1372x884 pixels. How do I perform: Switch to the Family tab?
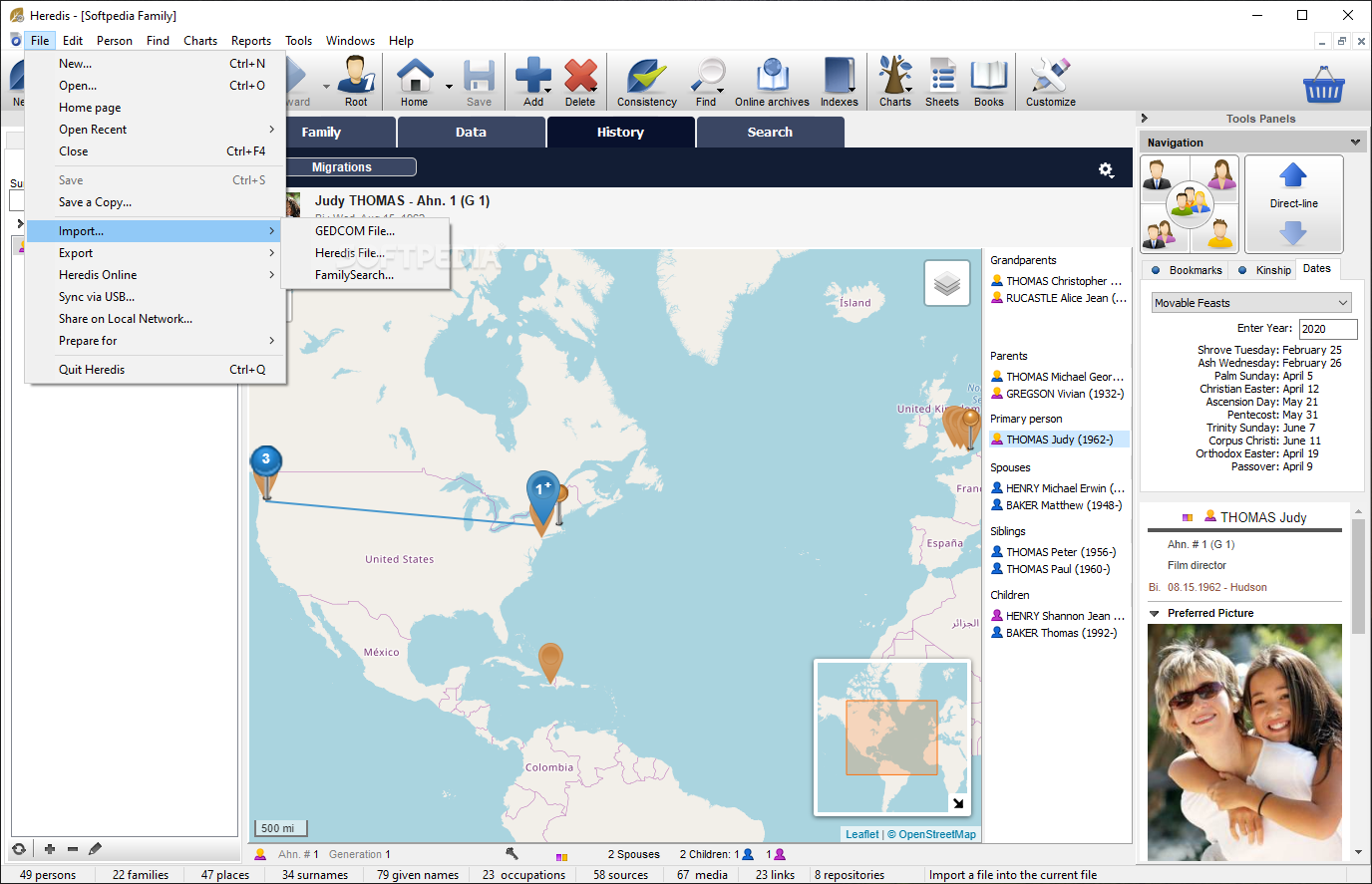321,132
